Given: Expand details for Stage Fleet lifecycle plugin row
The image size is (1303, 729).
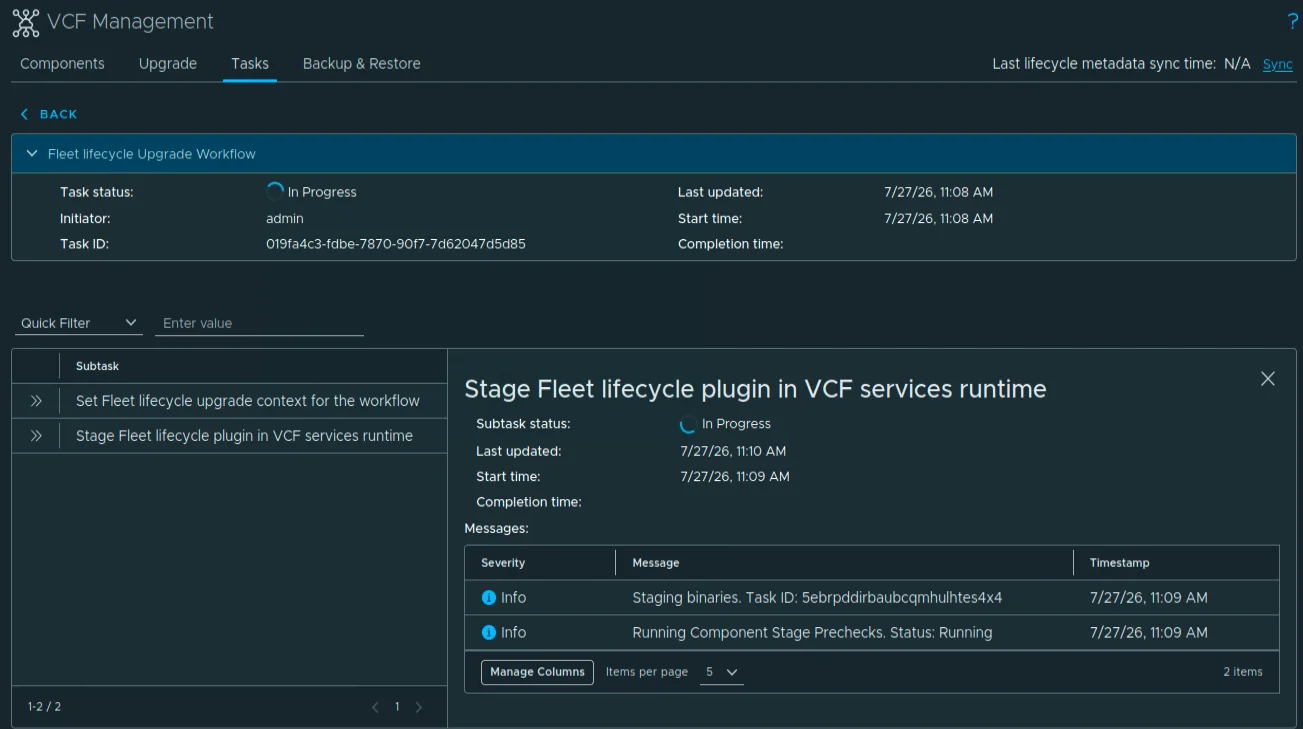Looking at the screenshot, I should tap(36, 436).
